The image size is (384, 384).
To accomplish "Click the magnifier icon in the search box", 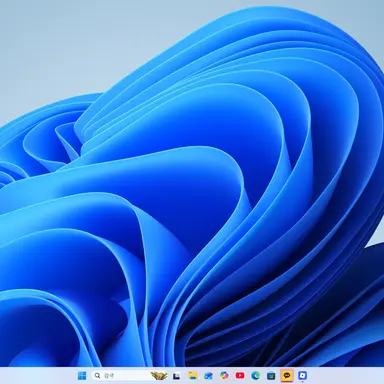I will 97,376.
